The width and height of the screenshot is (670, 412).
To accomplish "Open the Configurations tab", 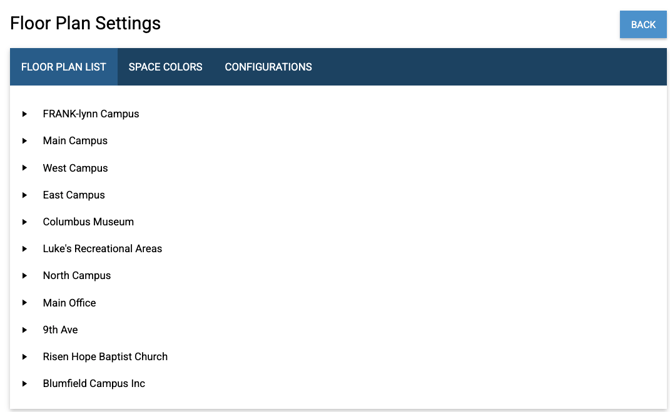I will click(268, 67).
